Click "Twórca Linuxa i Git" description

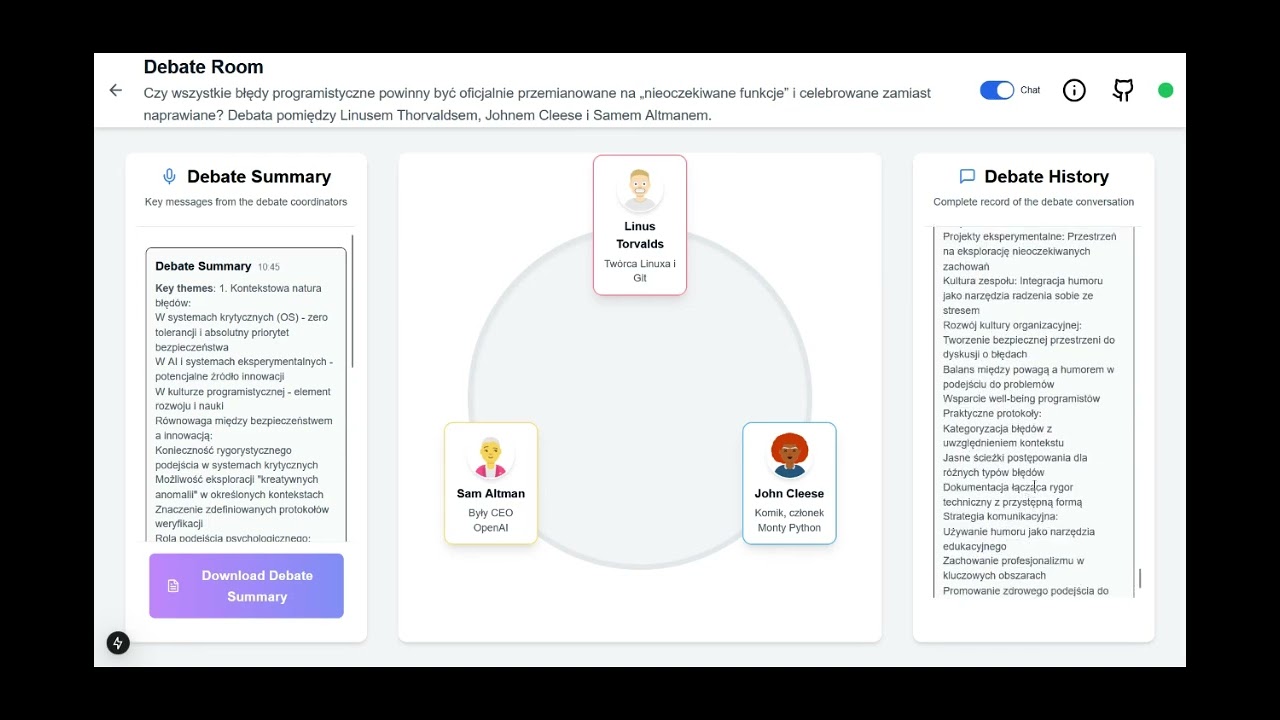[640, 271]
